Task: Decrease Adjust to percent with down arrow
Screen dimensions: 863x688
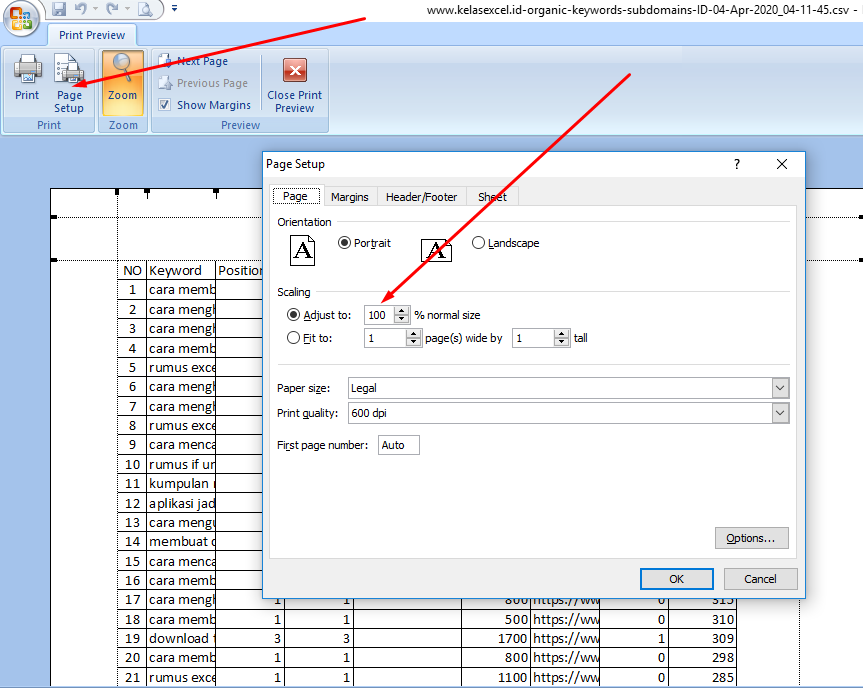Action: 402,319
